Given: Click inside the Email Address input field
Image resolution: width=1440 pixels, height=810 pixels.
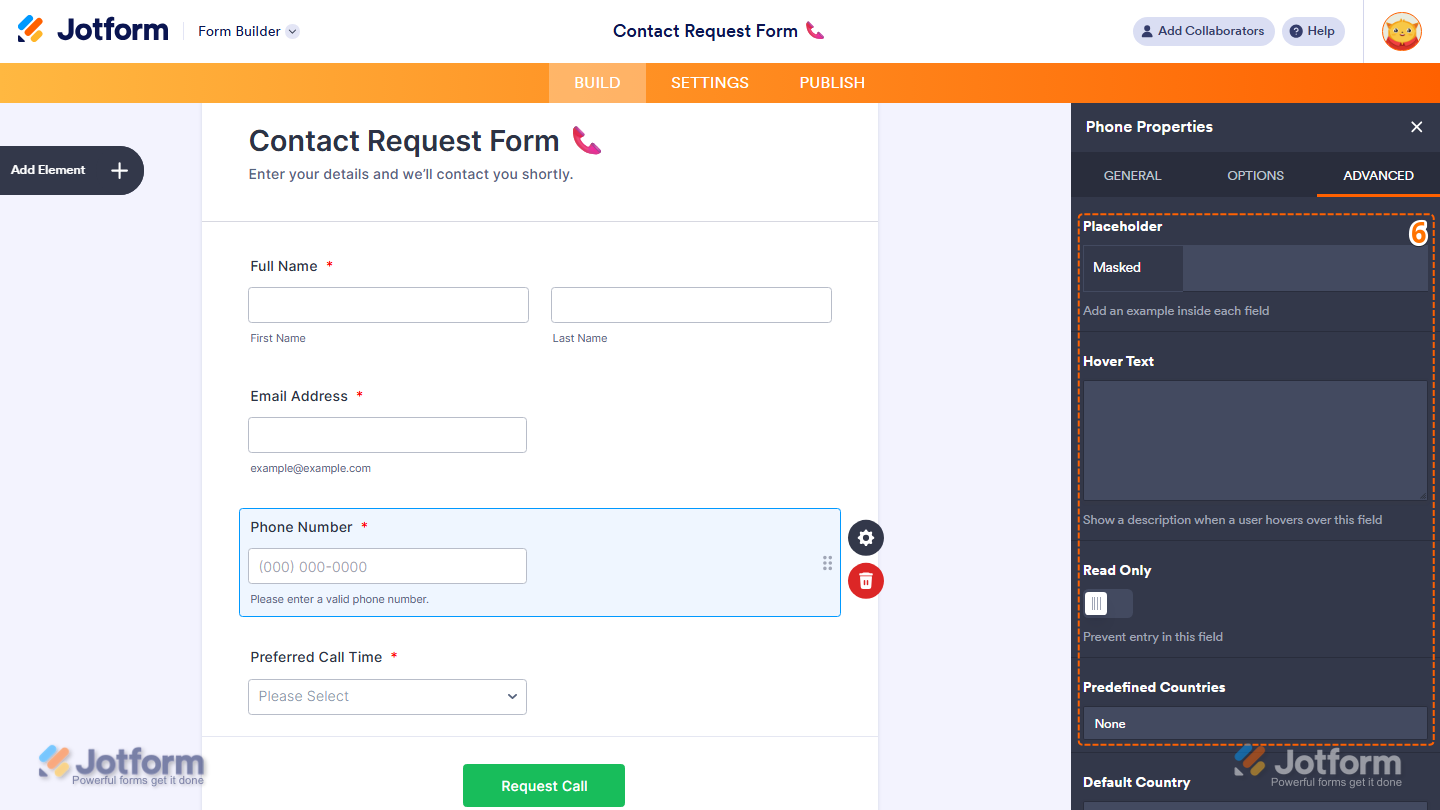Looking at the screenshot, I should tap(387, 434).
